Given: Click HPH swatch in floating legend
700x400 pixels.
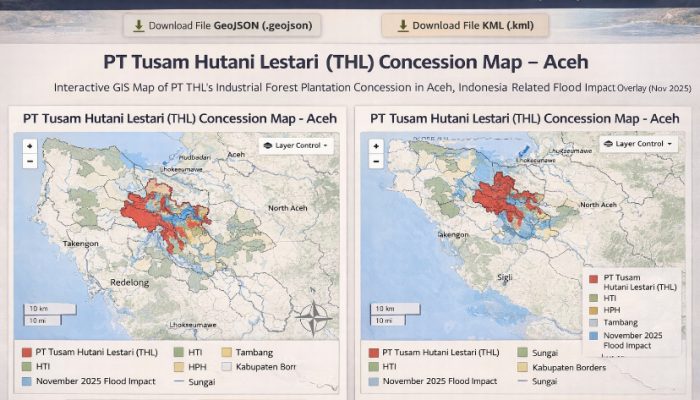Looking at the screenshot, I should tap(593, 310).
